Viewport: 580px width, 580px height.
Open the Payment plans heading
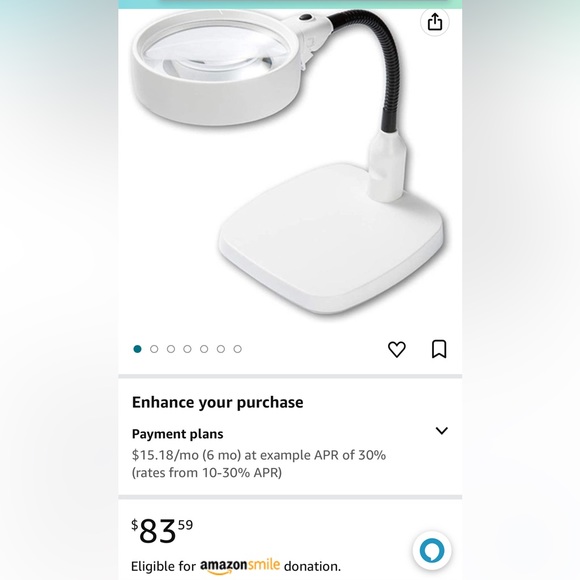point(178,434)
